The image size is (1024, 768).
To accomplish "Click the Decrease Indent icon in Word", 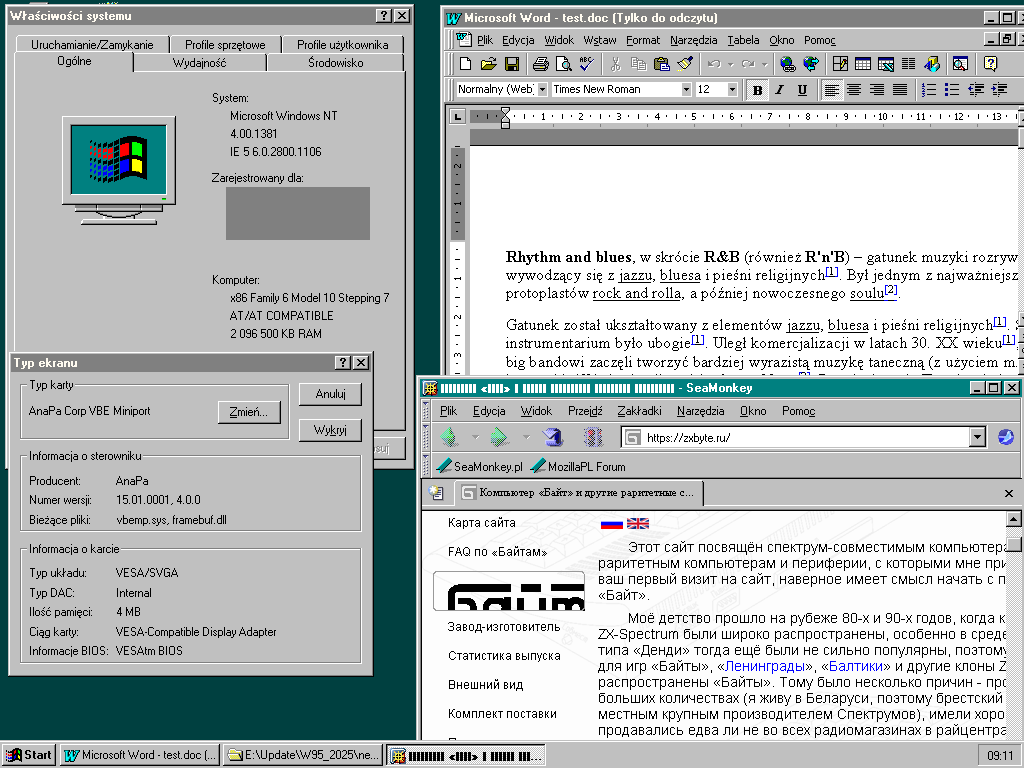I will (976, 89).
